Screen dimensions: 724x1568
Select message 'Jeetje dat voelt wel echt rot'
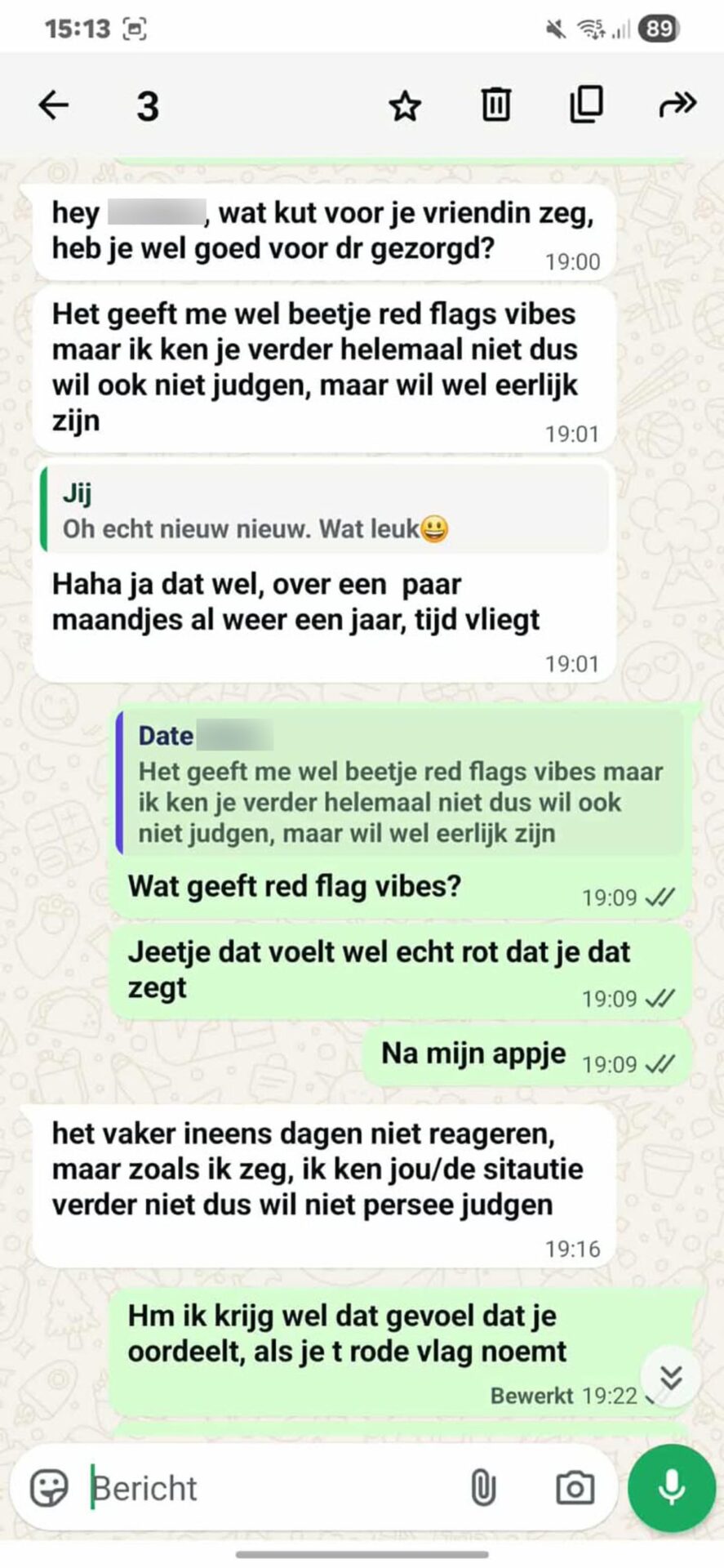pos(400,972)
